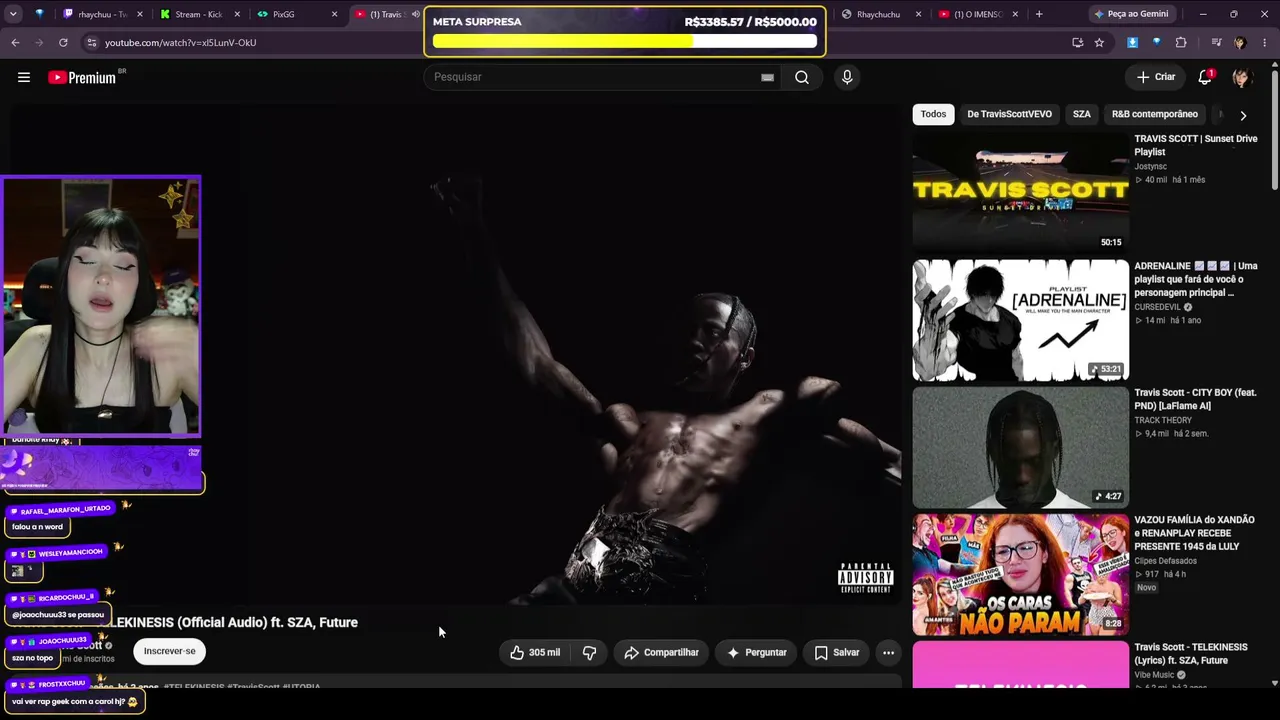Image resolution: width=1280 pixels, height=720 pixels.
Task: Click the search magnifier button
Action: tap(802, 77)
